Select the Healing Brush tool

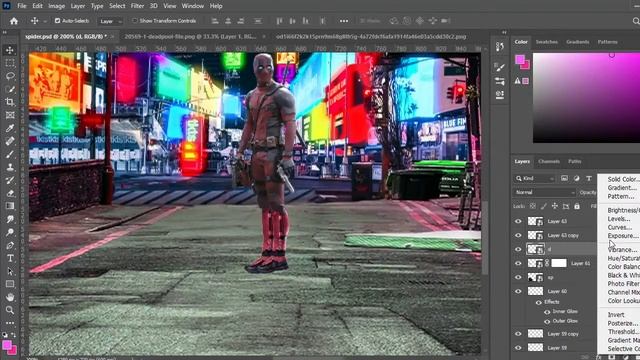point(10,142)
